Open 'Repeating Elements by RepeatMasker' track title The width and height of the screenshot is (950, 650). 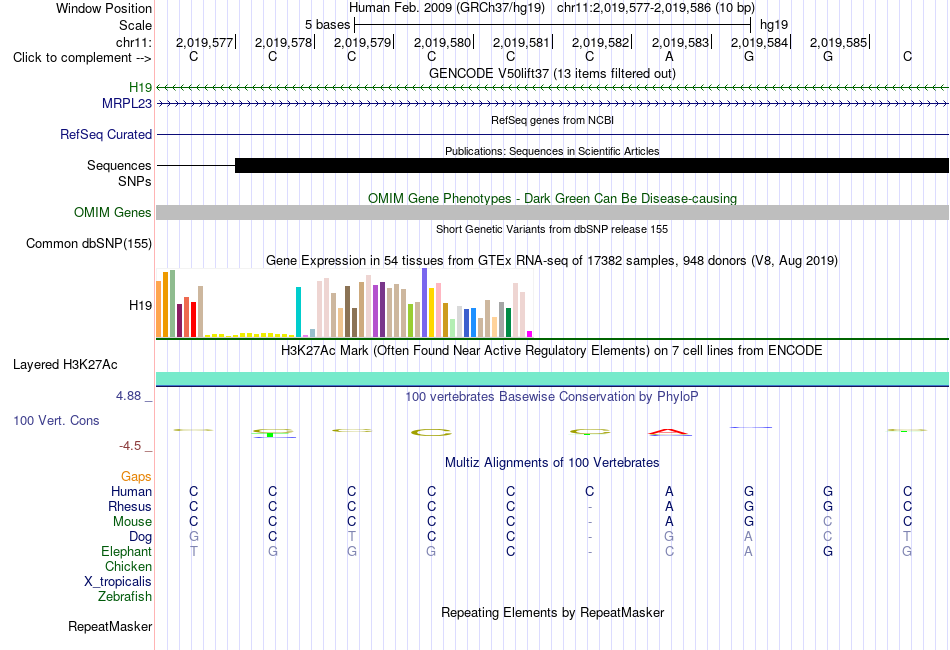[552, 612]
